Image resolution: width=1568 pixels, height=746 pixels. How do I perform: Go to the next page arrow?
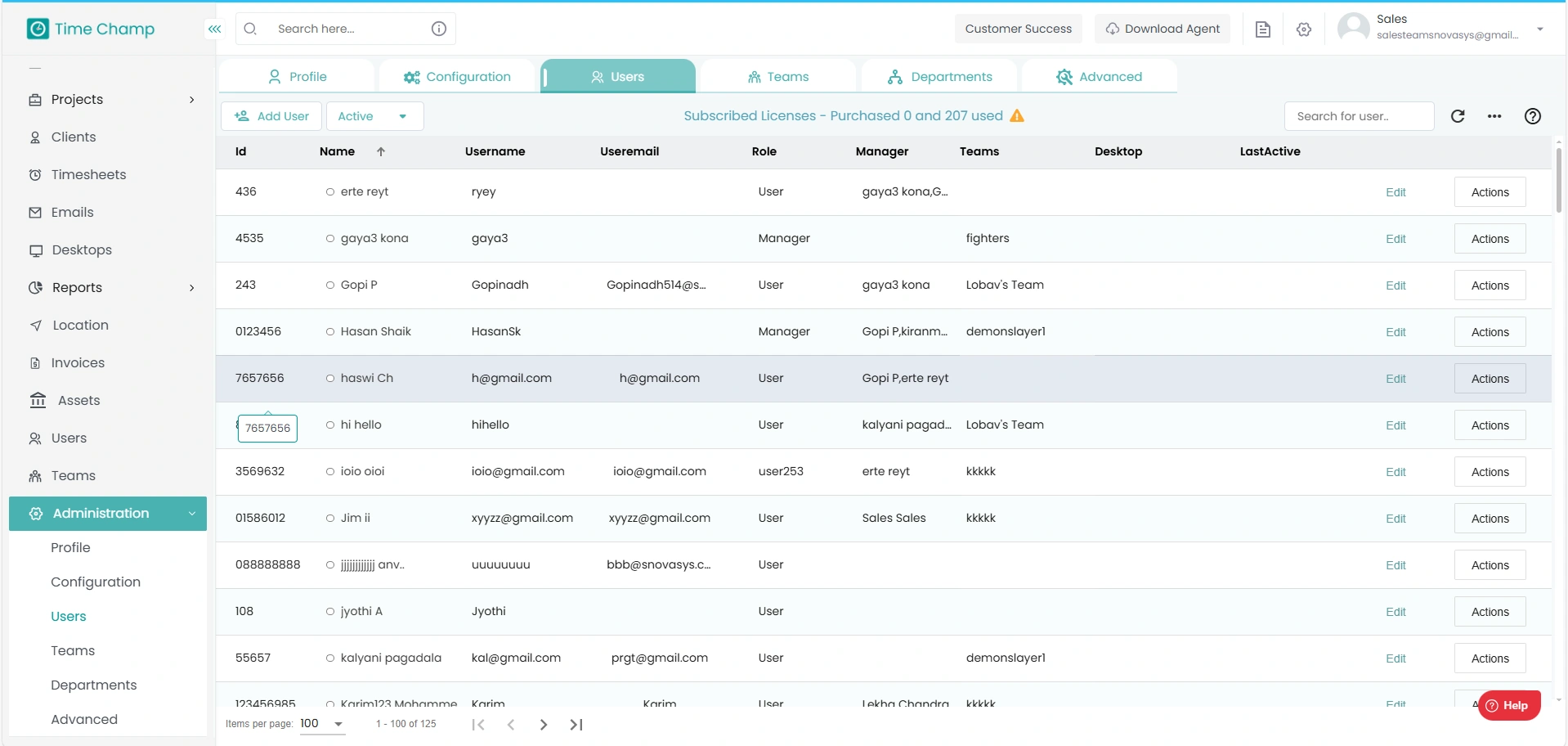point(544,725)
